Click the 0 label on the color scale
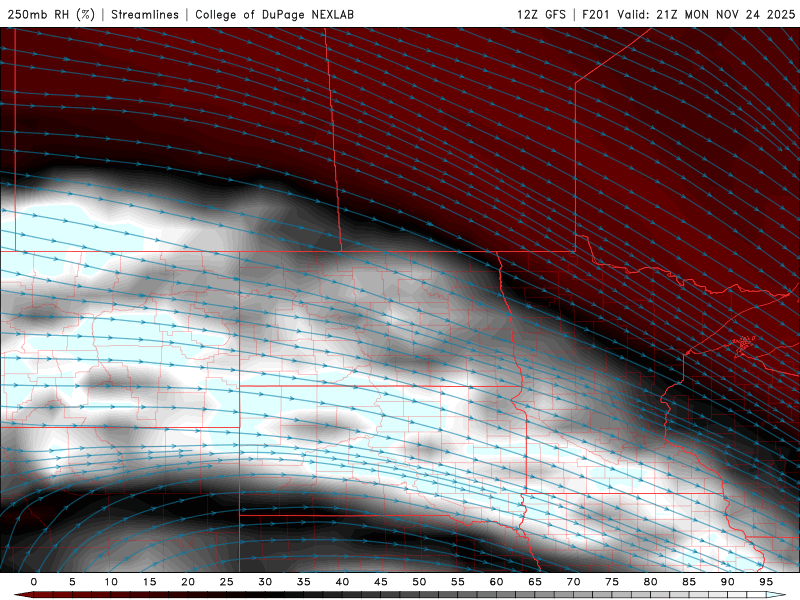Viewport: 800px width, 600px height. (34, 582)
